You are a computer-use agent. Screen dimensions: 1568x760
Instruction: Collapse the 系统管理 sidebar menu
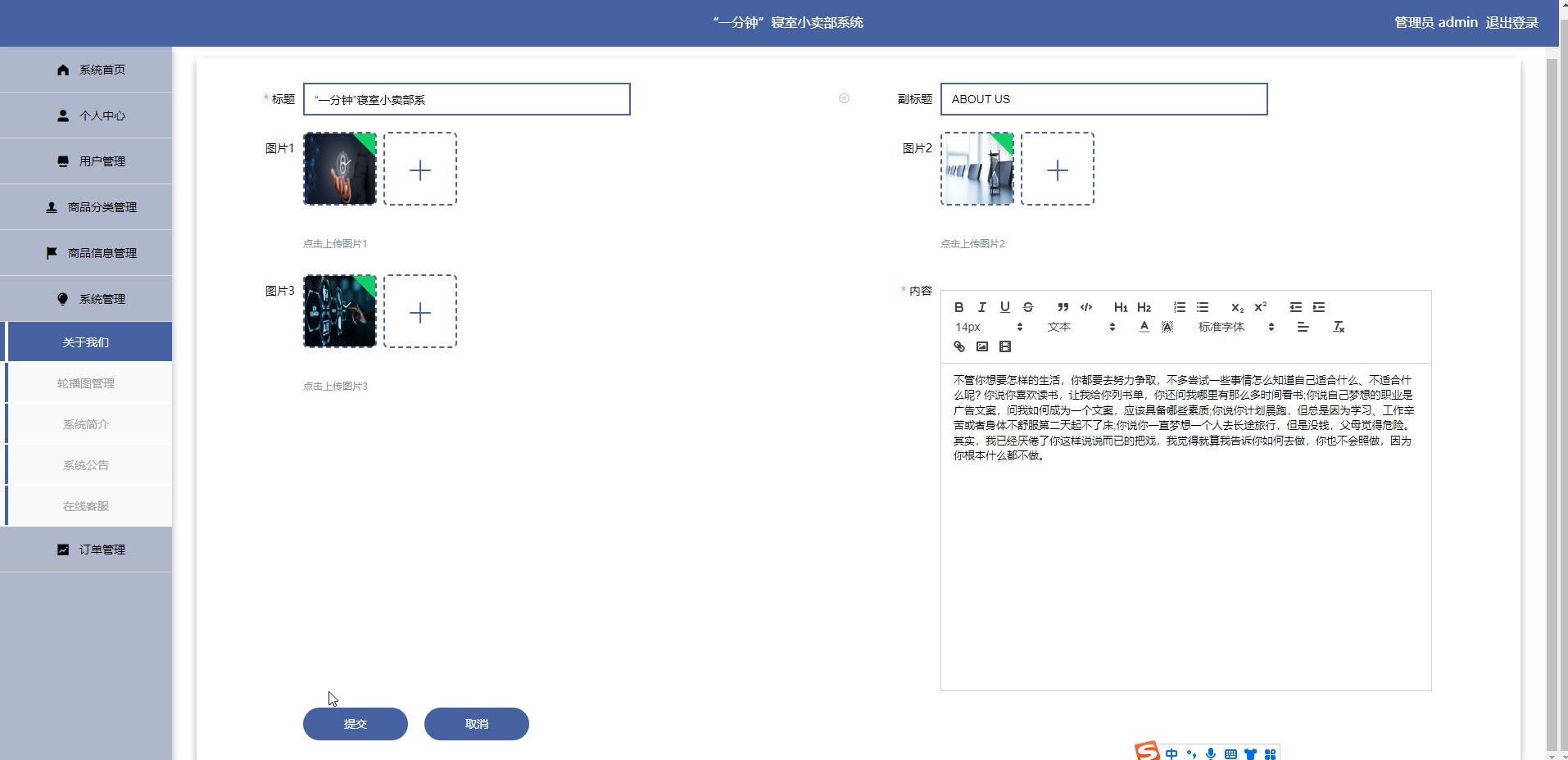86,299
